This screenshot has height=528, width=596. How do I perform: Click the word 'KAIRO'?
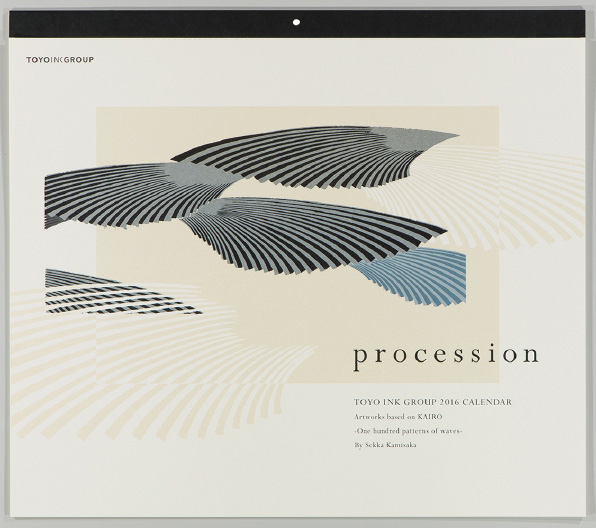430,417
